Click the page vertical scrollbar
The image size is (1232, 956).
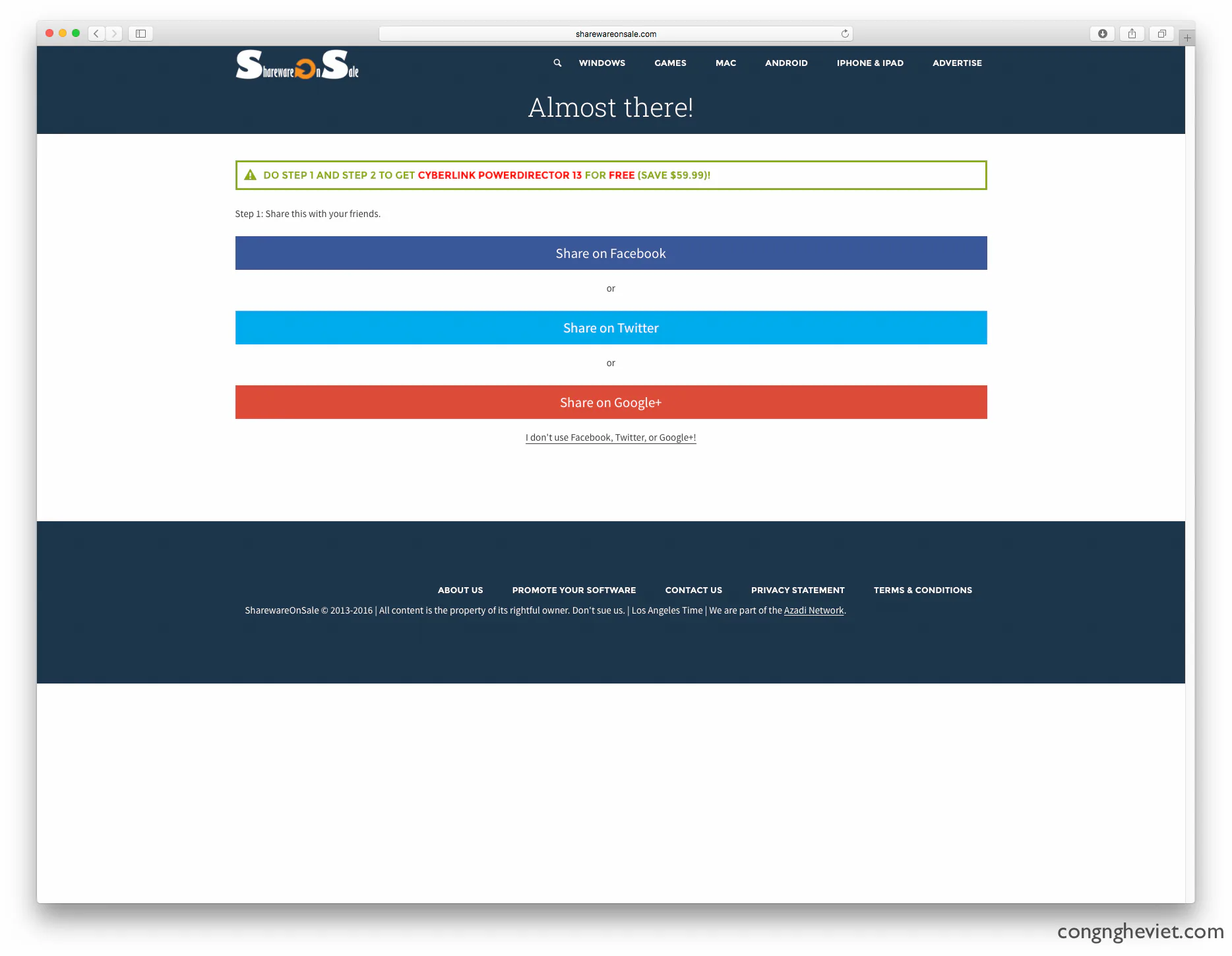point(1190,474)
